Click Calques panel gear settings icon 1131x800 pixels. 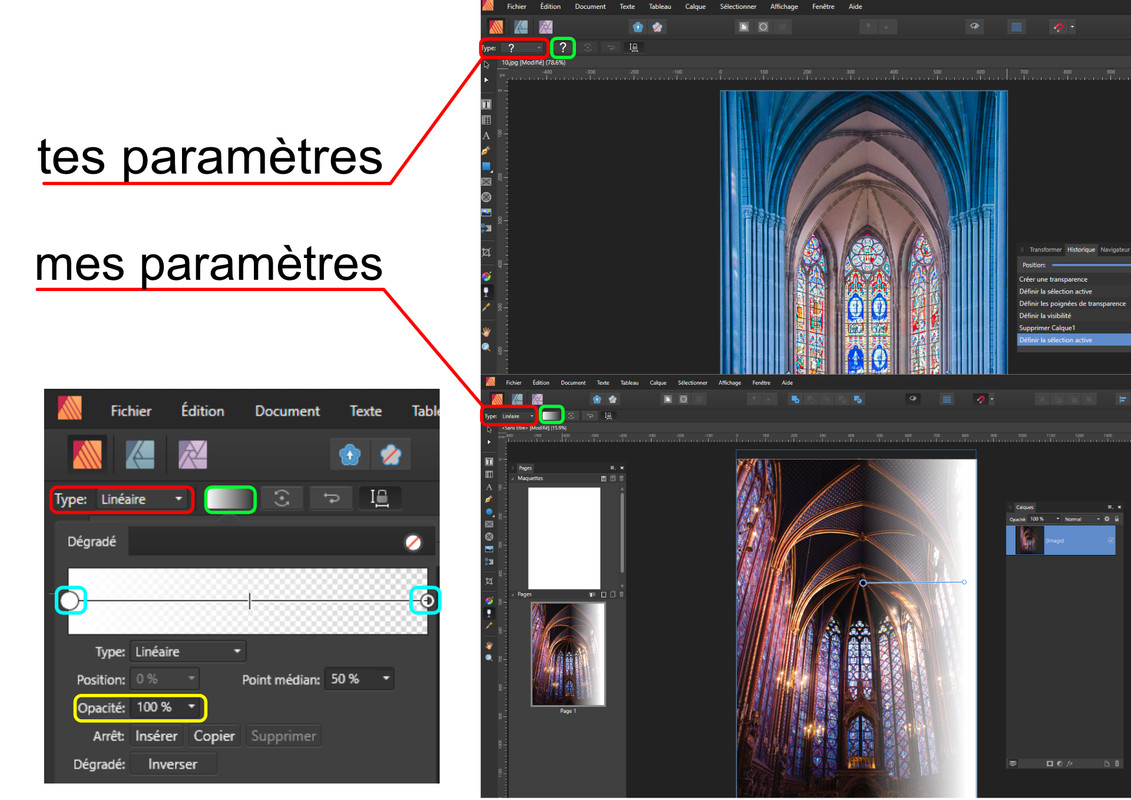point(1107,519)
